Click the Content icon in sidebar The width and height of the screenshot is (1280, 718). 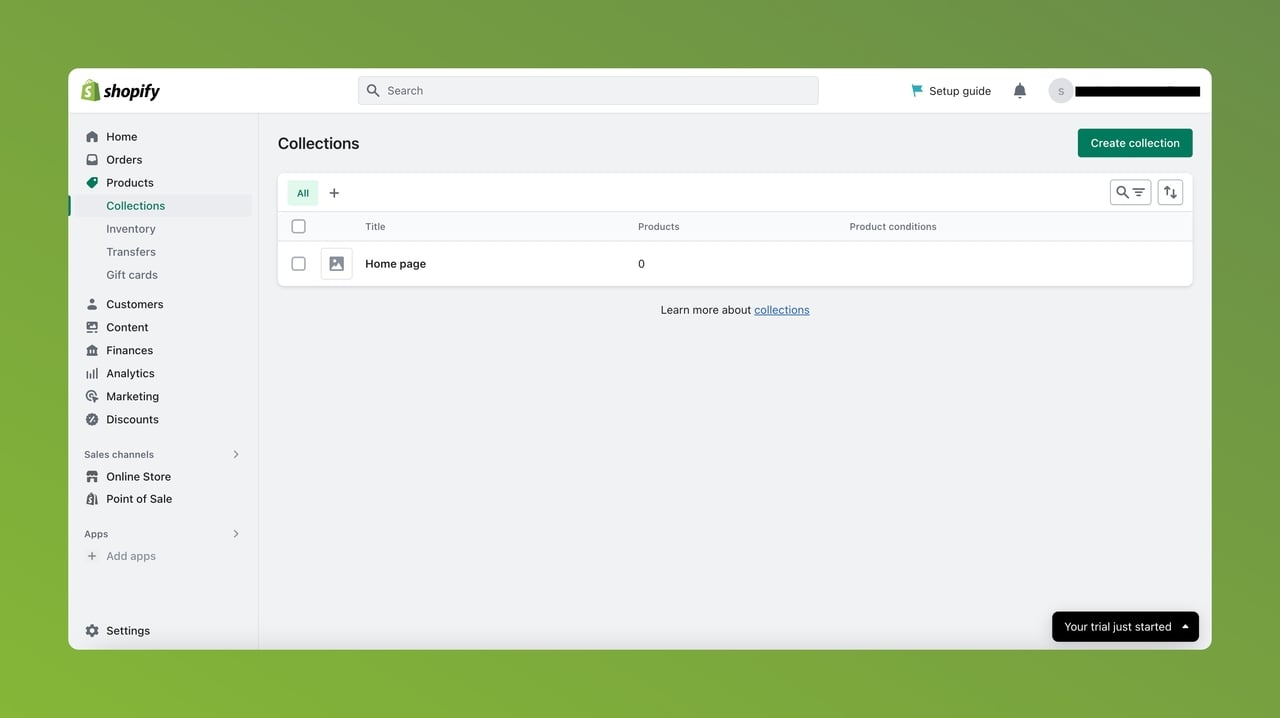click(92, 327)
